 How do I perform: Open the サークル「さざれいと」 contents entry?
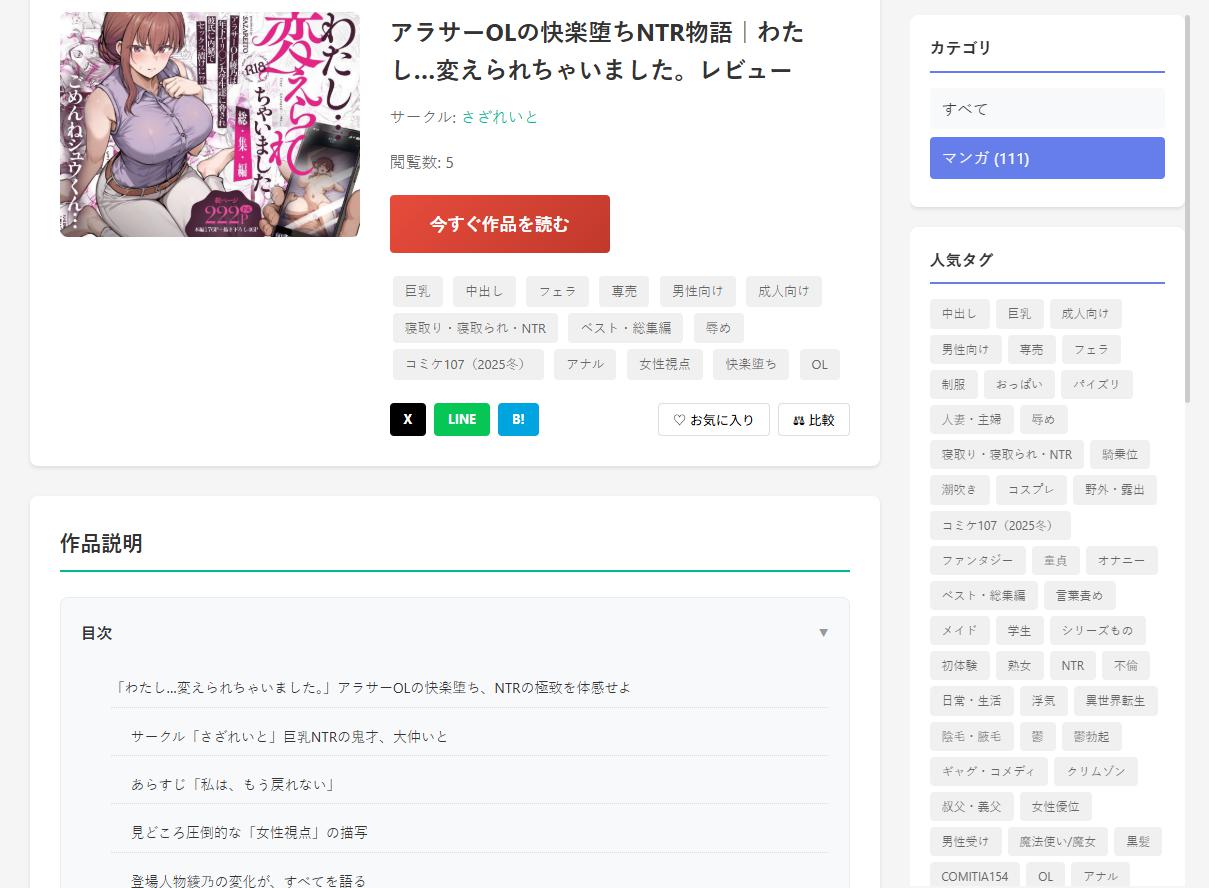[x=289, y=736]
